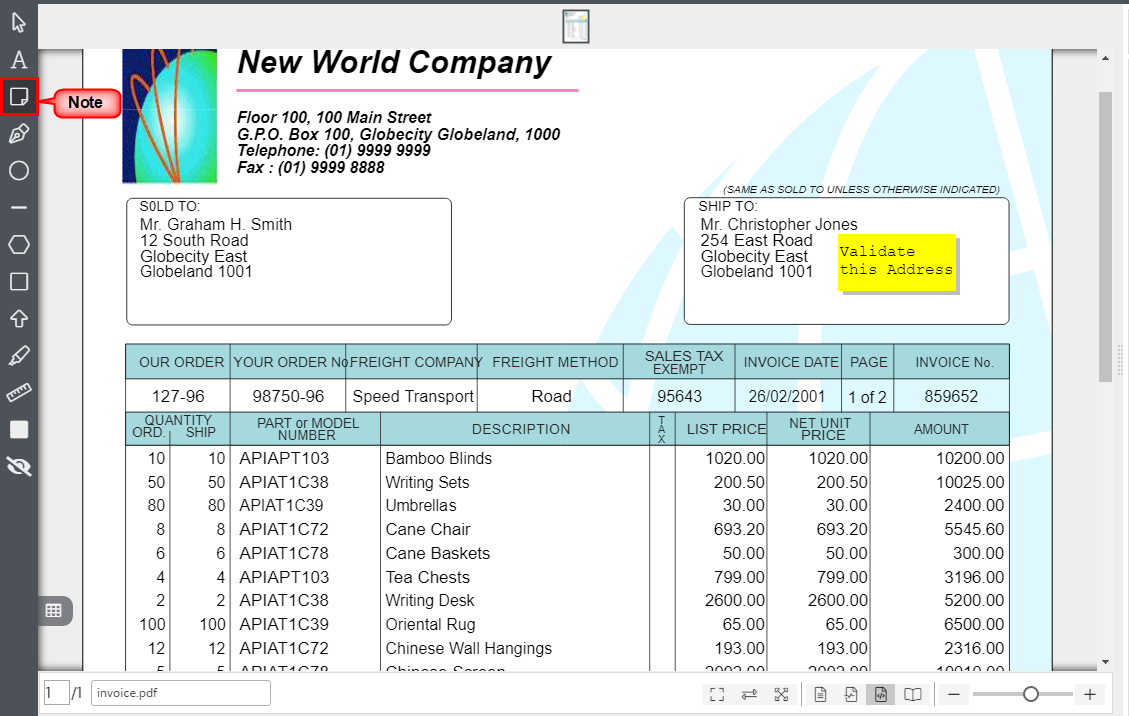
Task: Select the rectangle shape tool
Action: [19, 282]
